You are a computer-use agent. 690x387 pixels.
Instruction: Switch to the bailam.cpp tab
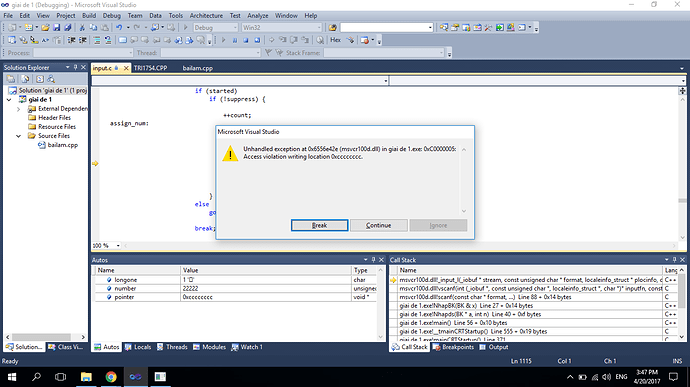[198, 68]
